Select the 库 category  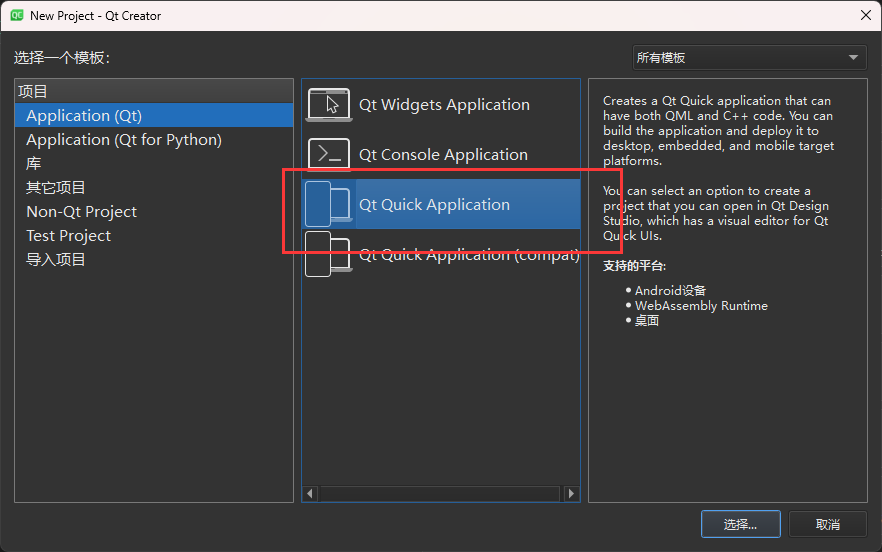tap(154, 163)
